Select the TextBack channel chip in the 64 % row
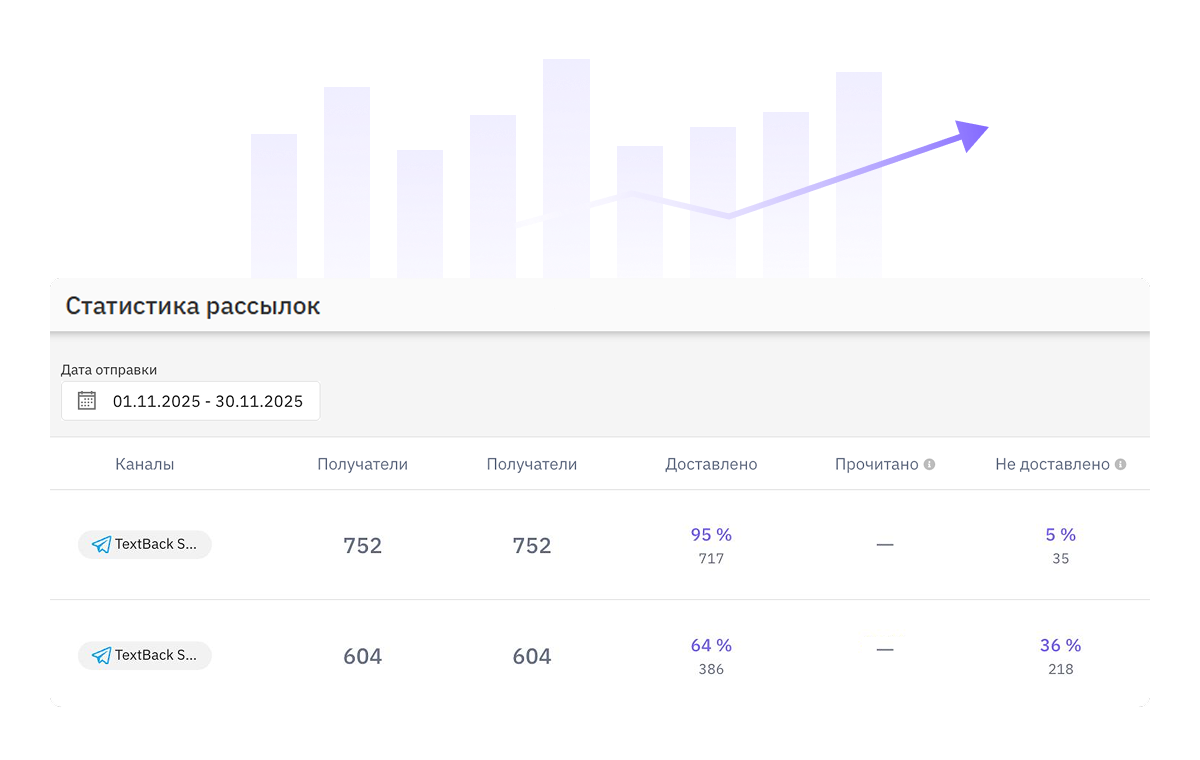This screenshot has width=1200, height=760. pos(145,656)
